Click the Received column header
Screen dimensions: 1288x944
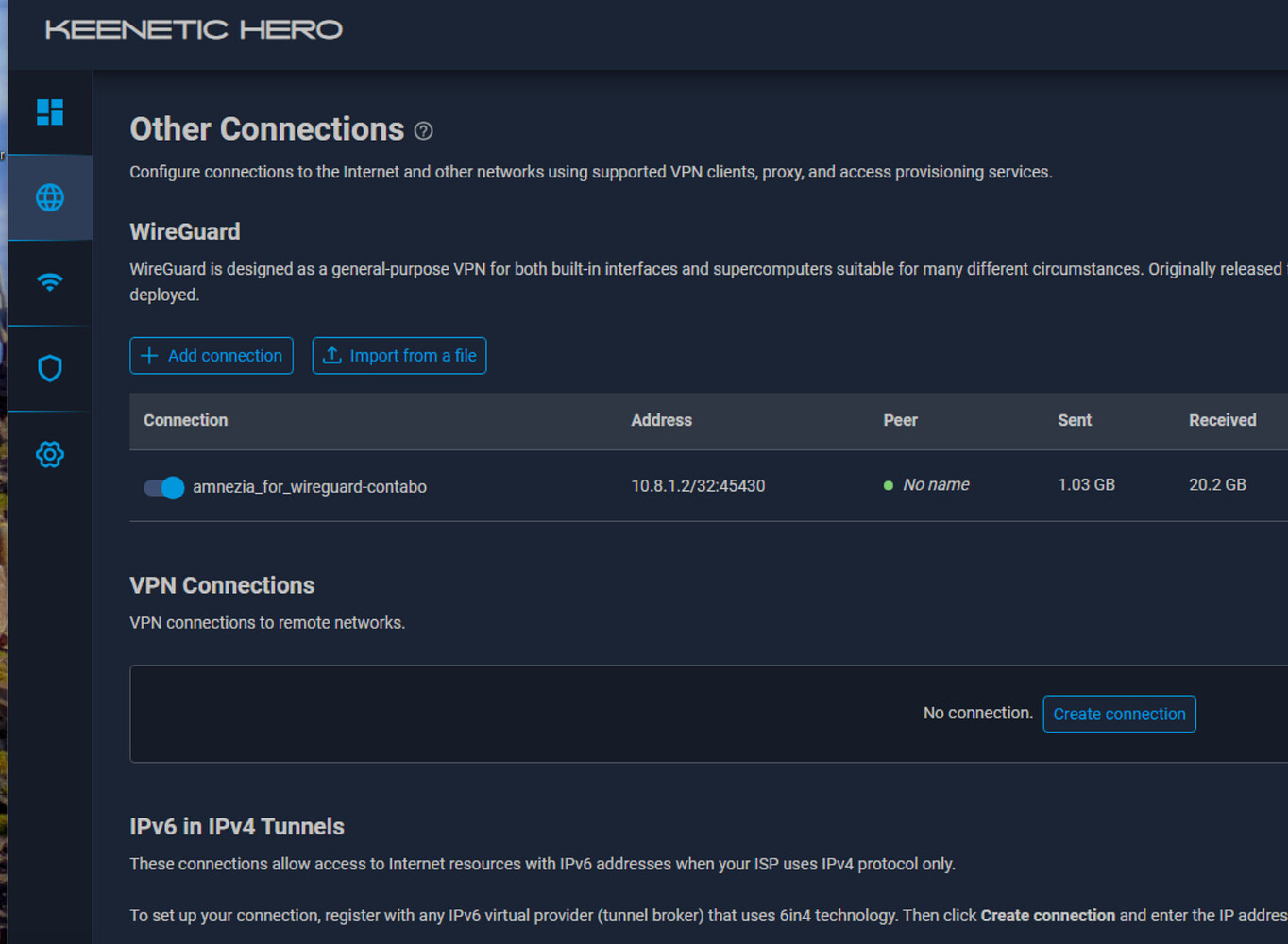(x=1222, y=420)
